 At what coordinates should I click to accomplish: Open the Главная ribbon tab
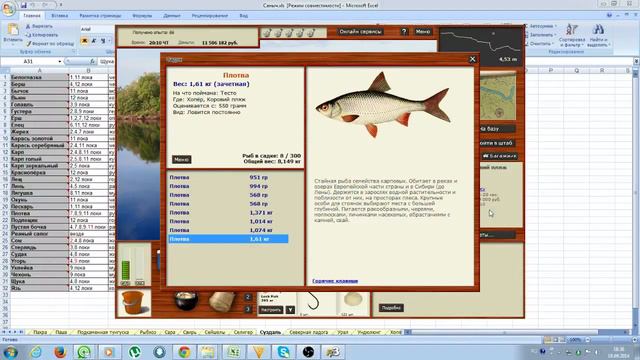(32, 16)
